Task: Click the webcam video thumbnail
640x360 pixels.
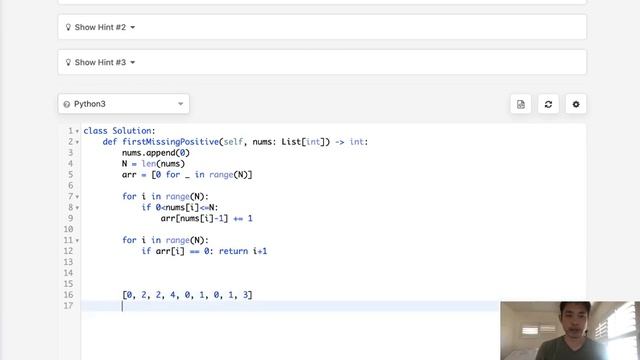Action: point(570,331)
